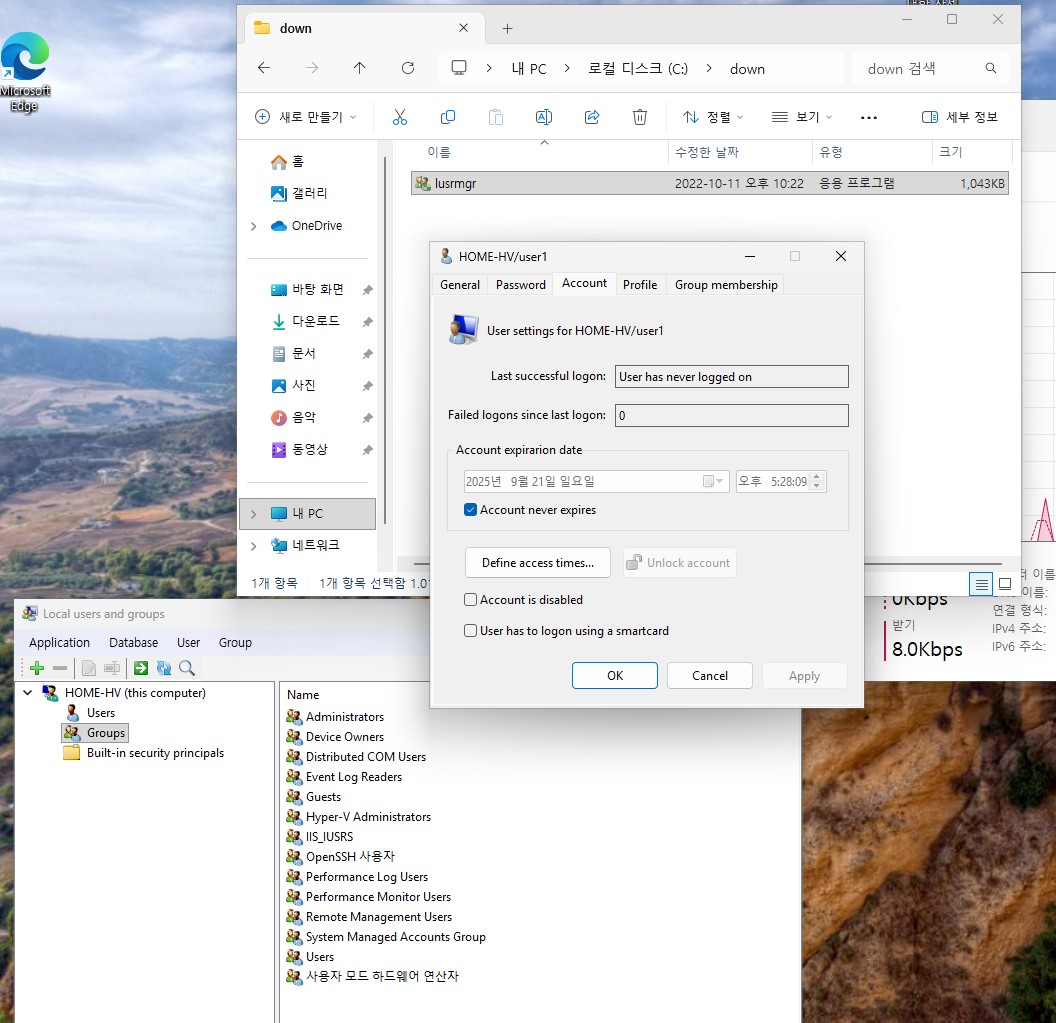Click the magnifier search icon in lusrmgr toolbar
This screenshot has width=1056, height=1023.
pyautogui.click(x=186, y=668)
